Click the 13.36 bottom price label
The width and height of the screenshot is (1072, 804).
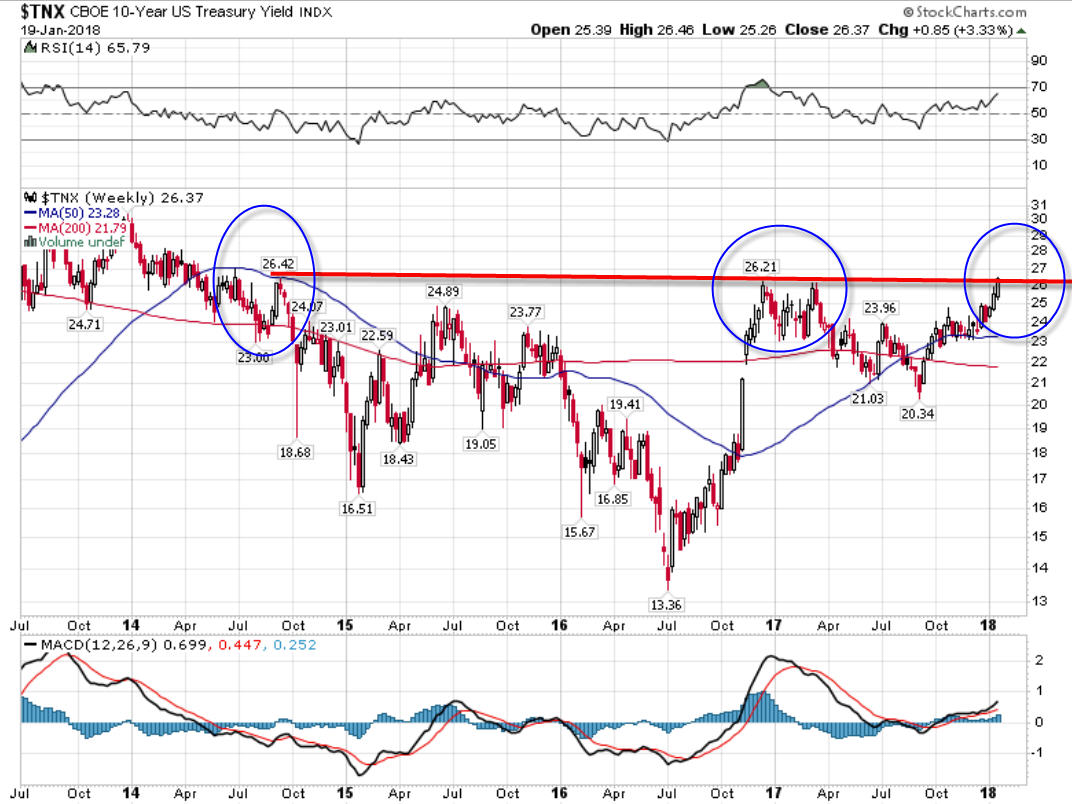[666, 605]
